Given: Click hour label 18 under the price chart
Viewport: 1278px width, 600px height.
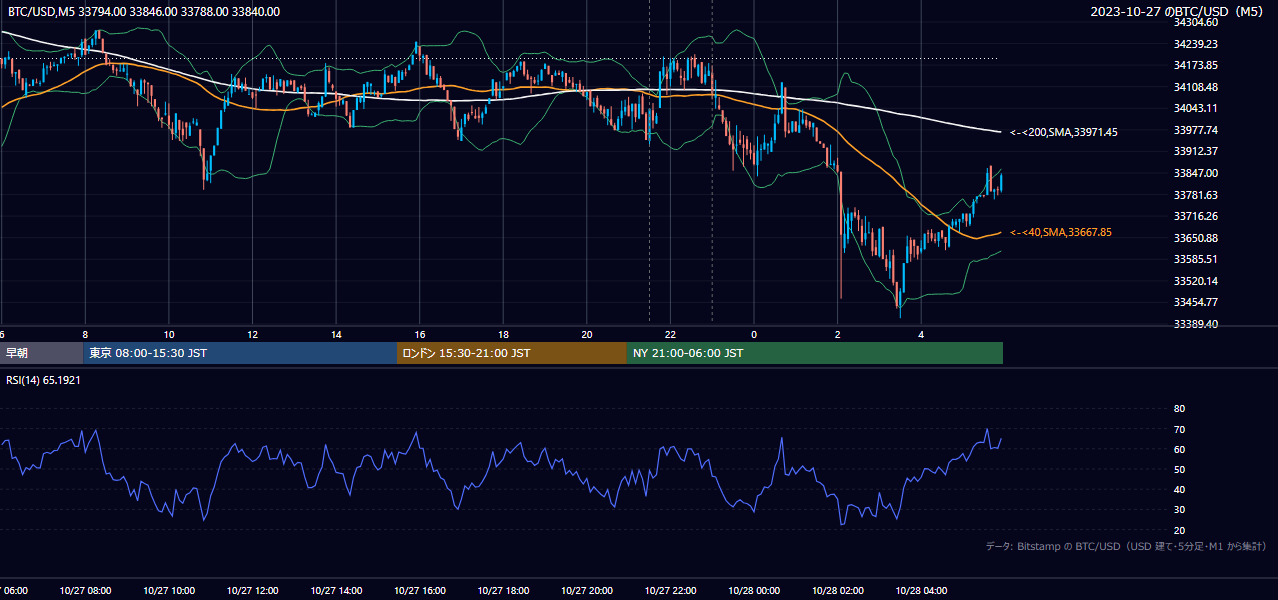Looking at the screenshot, I should pyautogui.click(x=504, y=334).
